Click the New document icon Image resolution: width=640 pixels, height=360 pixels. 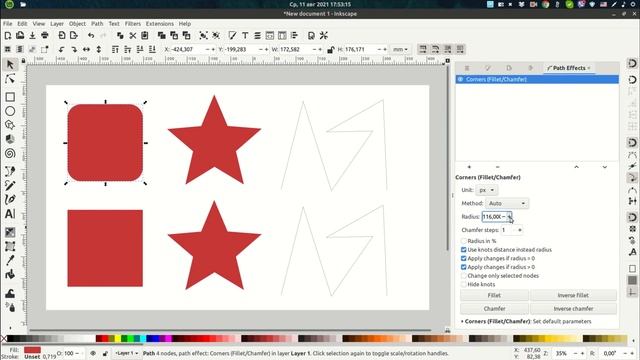pyautogui.click(x=8, y=36)
